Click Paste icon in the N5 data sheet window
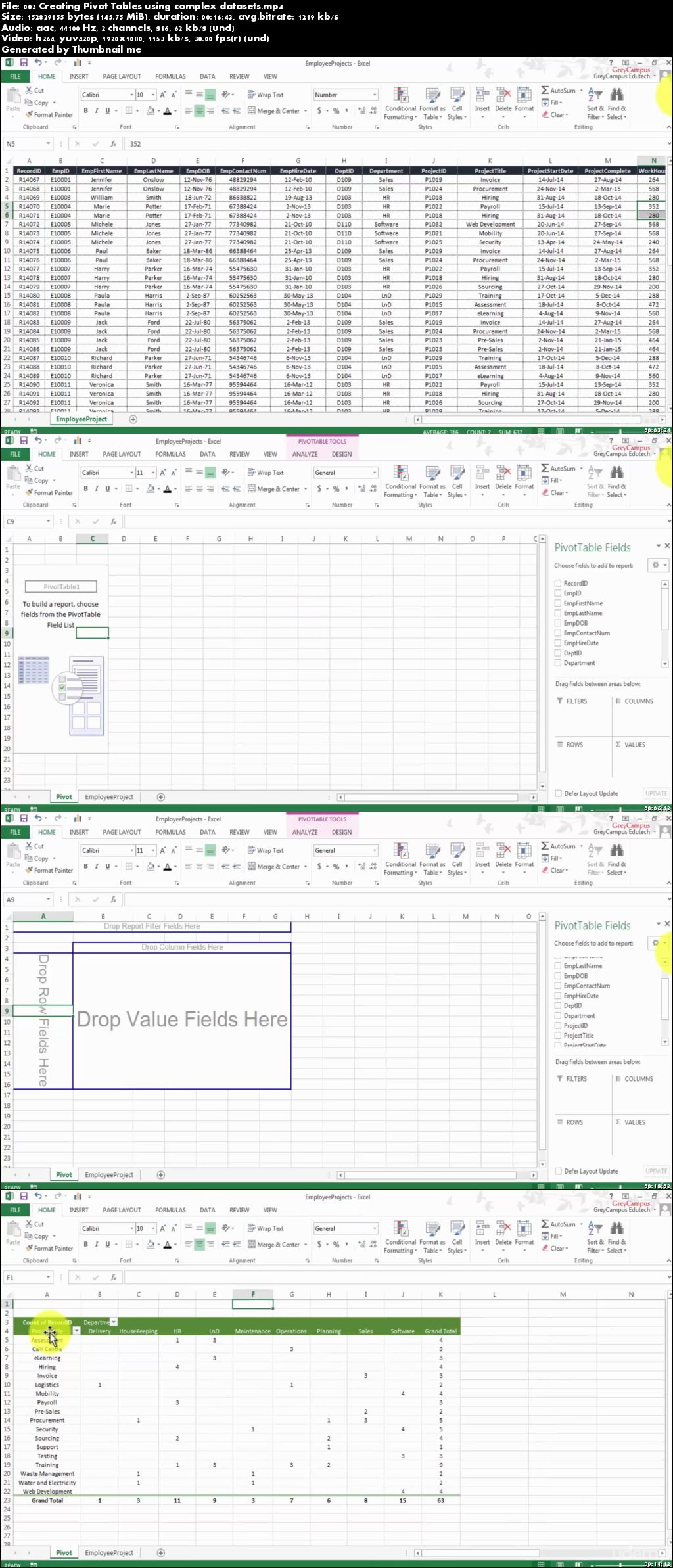Viewport: 673px width, 1568px height. coord(13,97)
